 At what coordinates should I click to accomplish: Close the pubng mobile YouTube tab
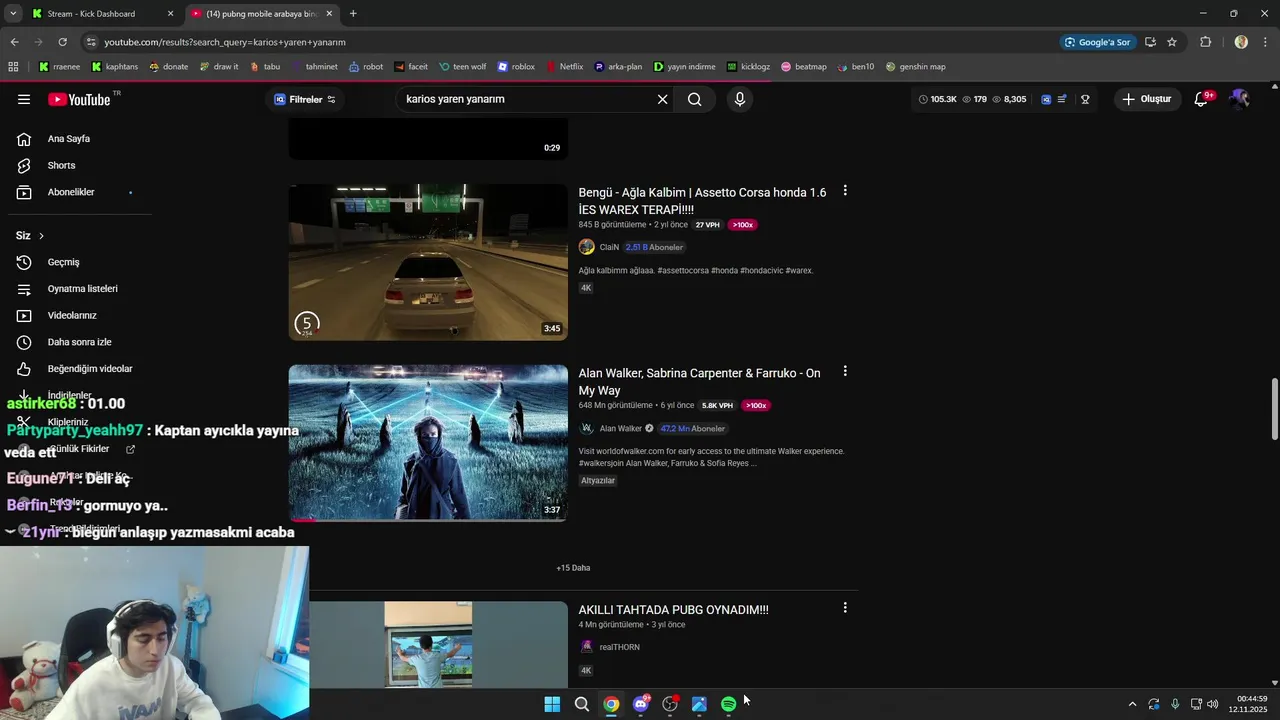click(x=329, y=14)
